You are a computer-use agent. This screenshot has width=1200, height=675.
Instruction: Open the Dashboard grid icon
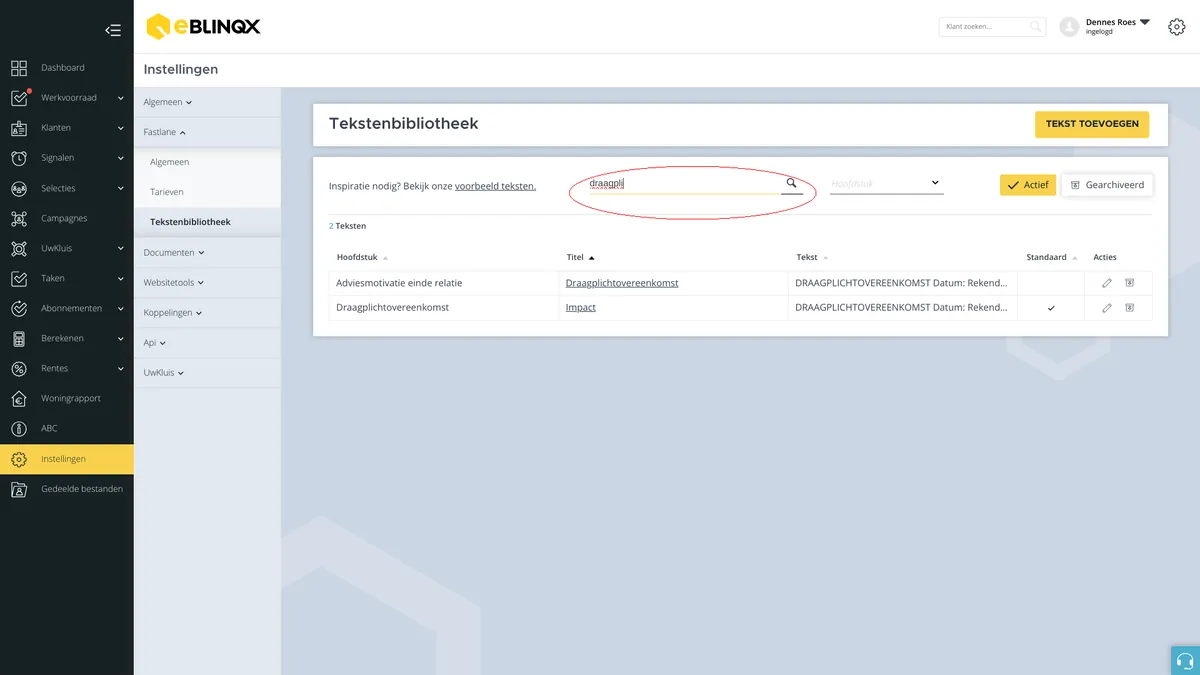coord(19,68)
